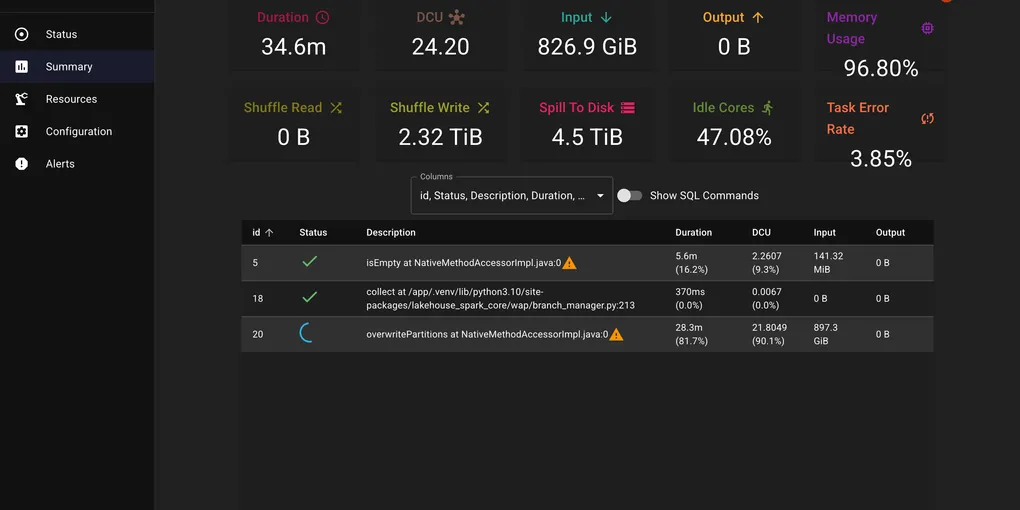Image resolution: width=1020 pixels, height=510 pixels.
Task: Click the 0.0067 DCU cell
Action: pyautogui.click(x=767, y=299)
